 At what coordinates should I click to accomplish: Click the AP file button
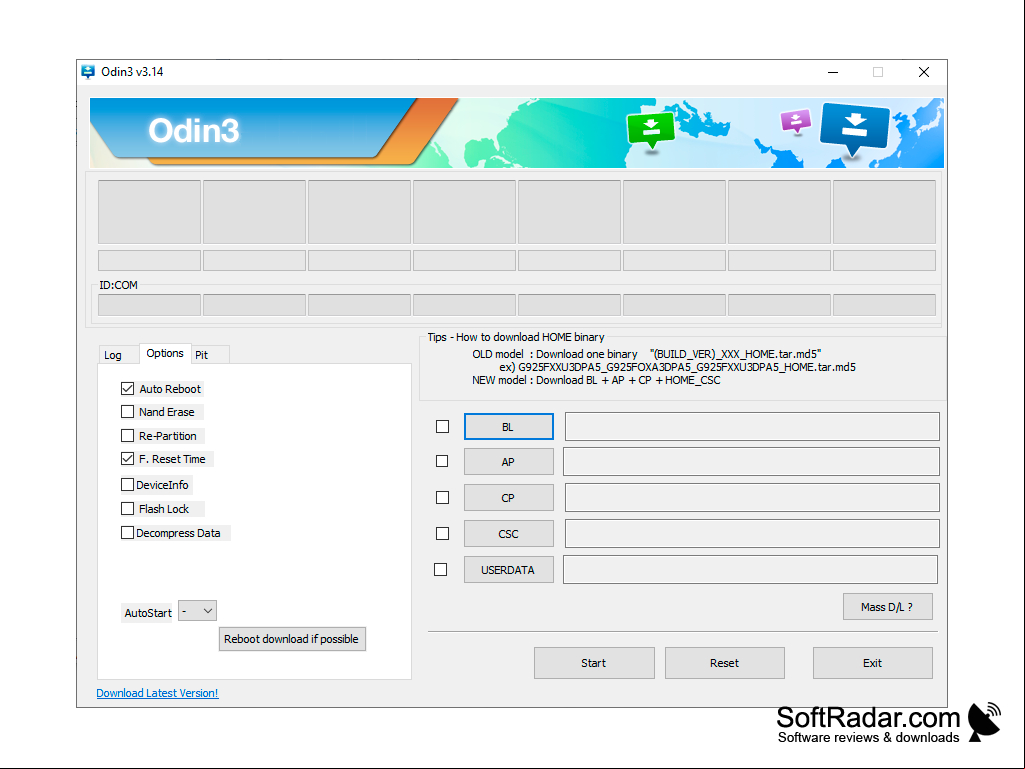click(509, 462)
